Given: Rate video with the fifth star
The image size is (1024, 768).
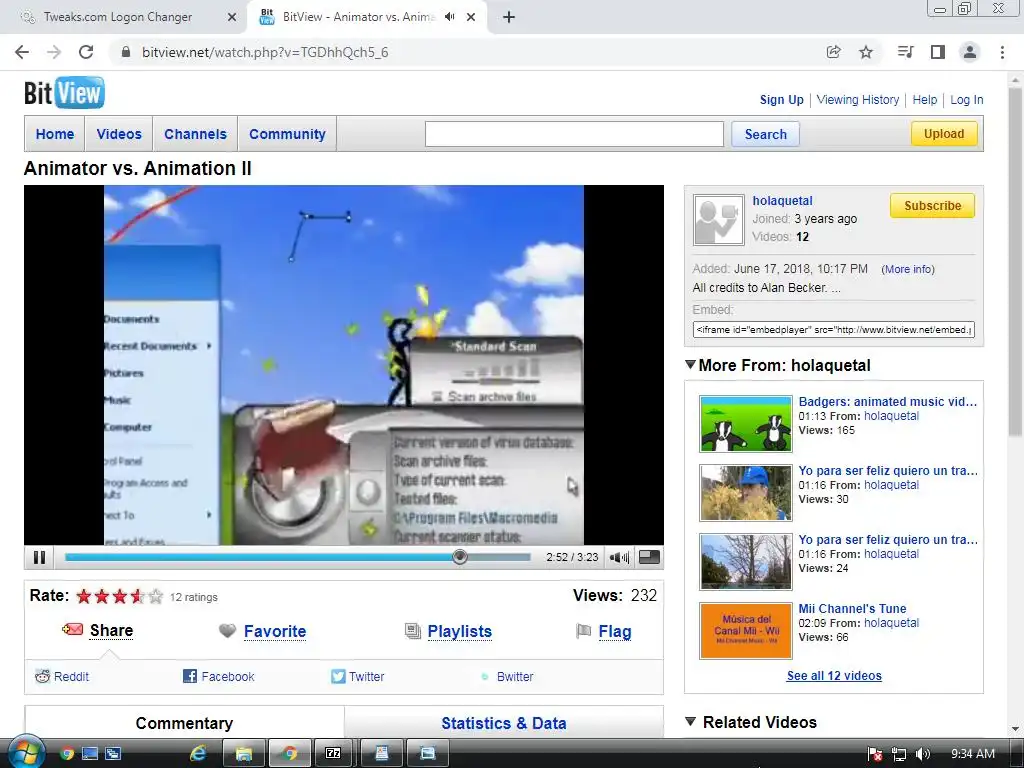Looking at the screenshot, I should pyautogui.click(x=155, y=596).
